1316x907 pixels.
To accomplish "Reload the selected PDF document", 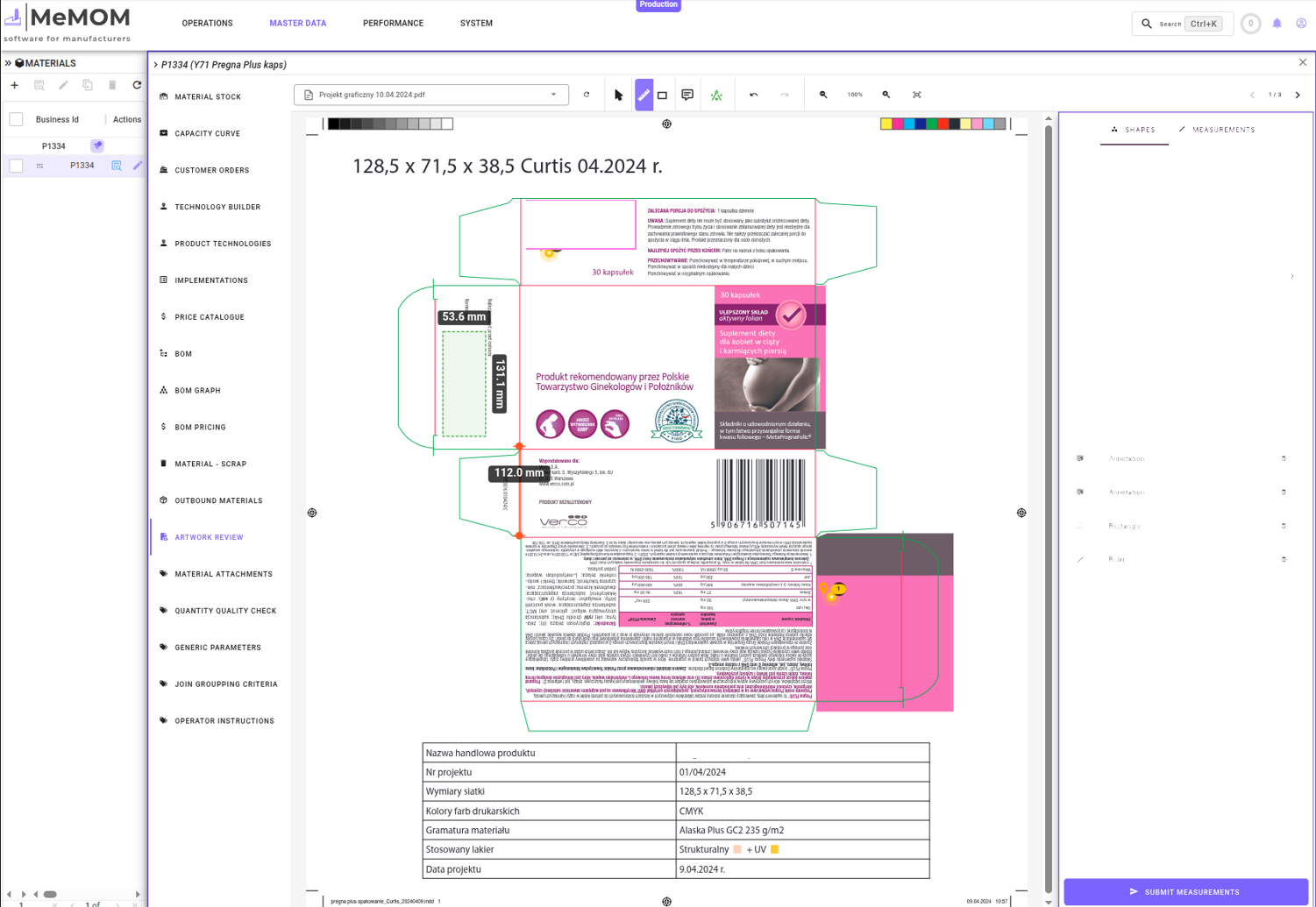I will pyautogui.click(x=587, y=95).
